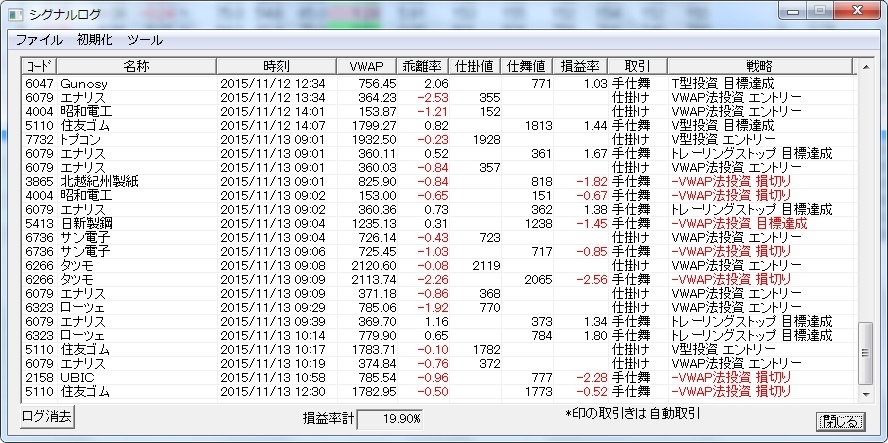The image size is (888, 443).
Task: Sort by the 時刻 column header
Action: click(276, 66)
